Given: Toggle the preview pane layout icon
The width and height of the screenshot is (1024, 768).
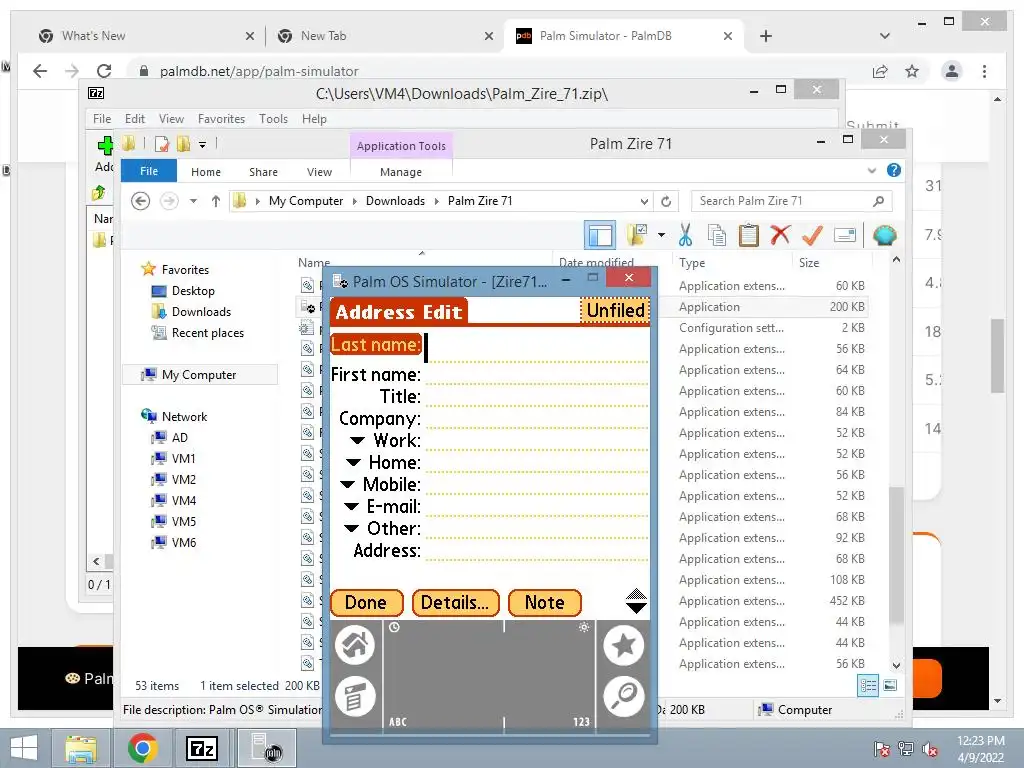Looking at the screenshot, I should [x=600, y=235].
